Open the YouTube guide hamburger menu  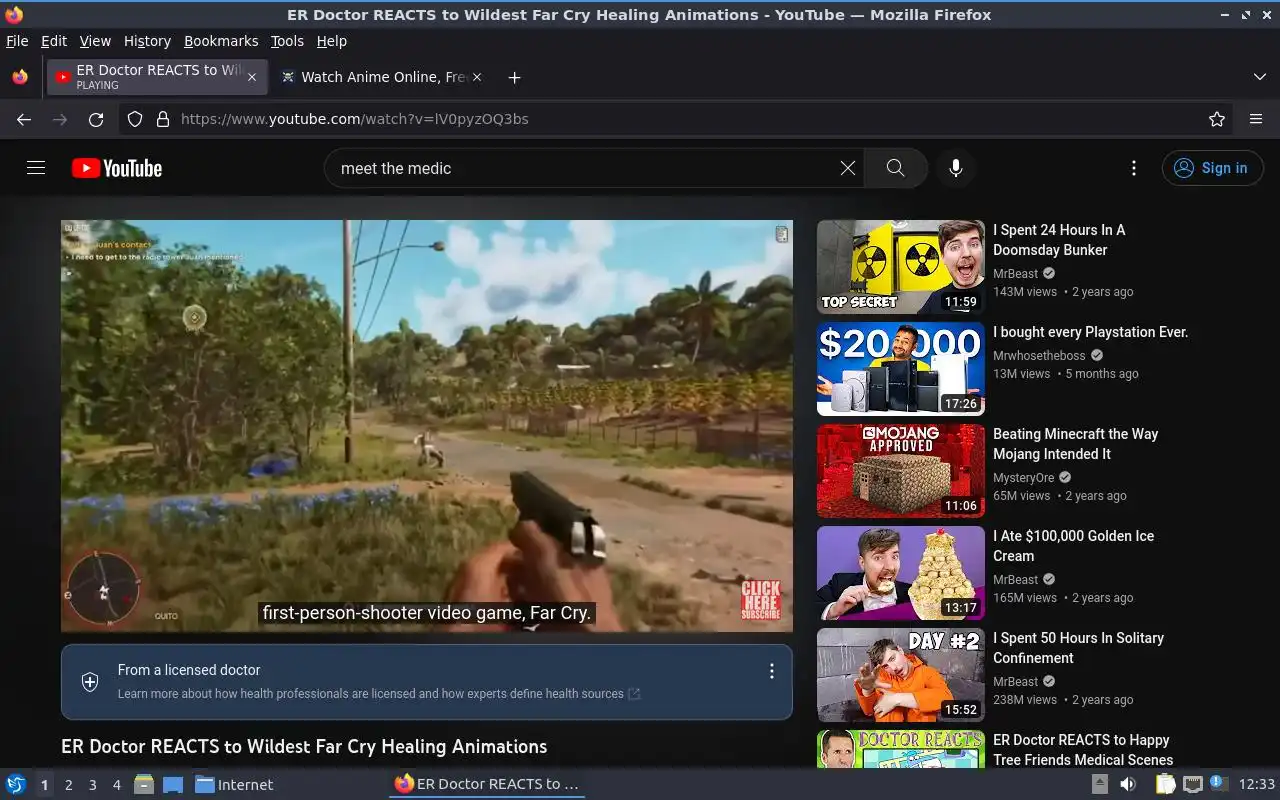pyautogui.click(x=36, y=168)
